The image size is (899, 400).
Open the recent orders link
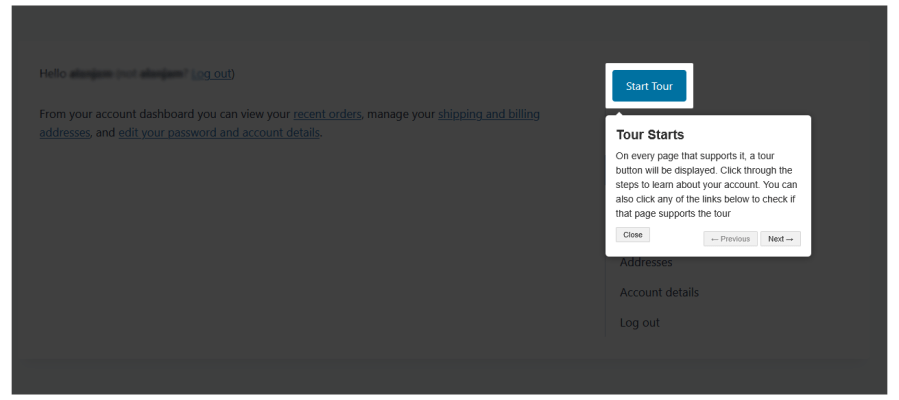tap(327, 114)
